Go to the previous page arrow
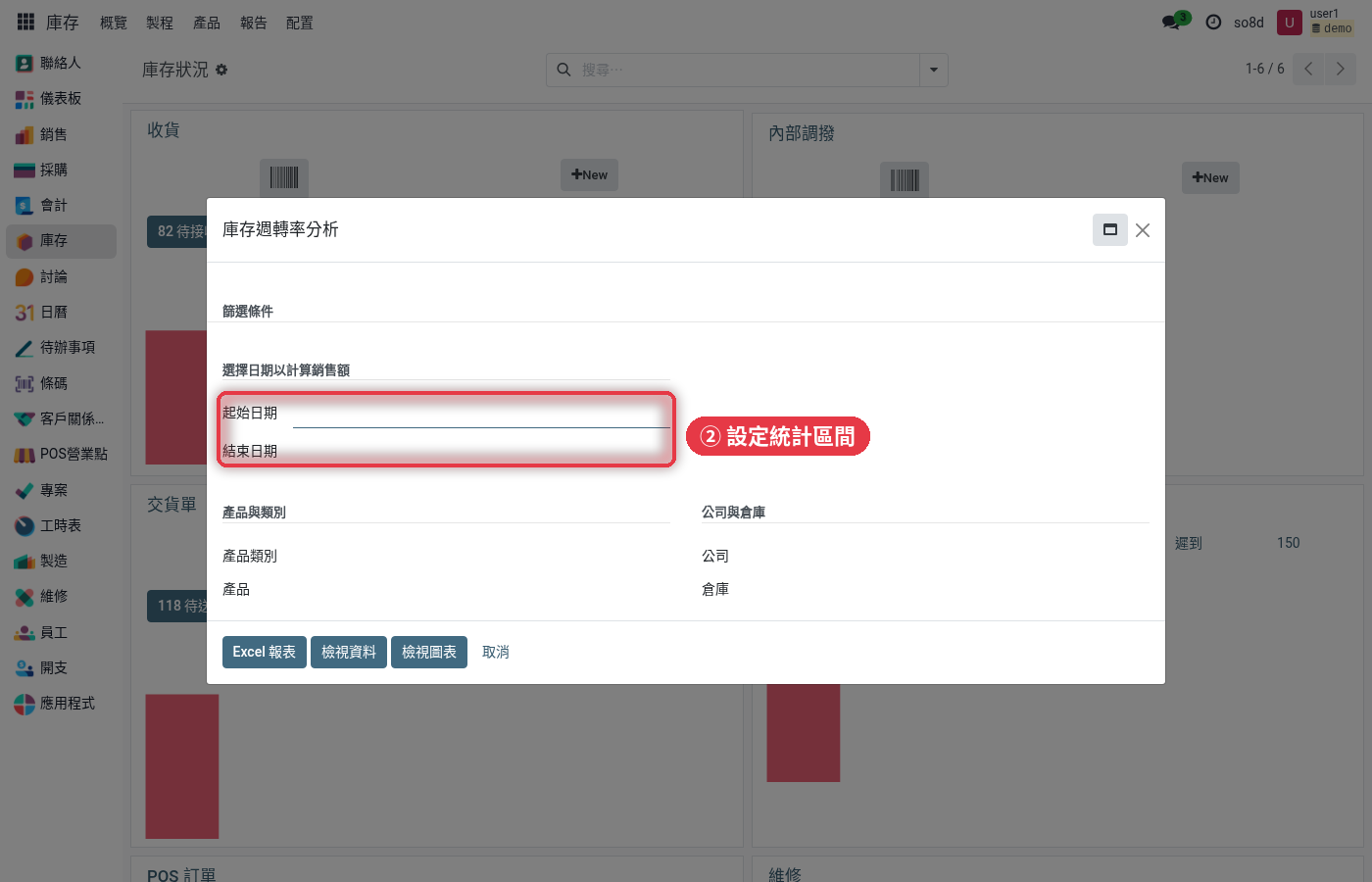1372x882 pixels. tap(1308, 69)
